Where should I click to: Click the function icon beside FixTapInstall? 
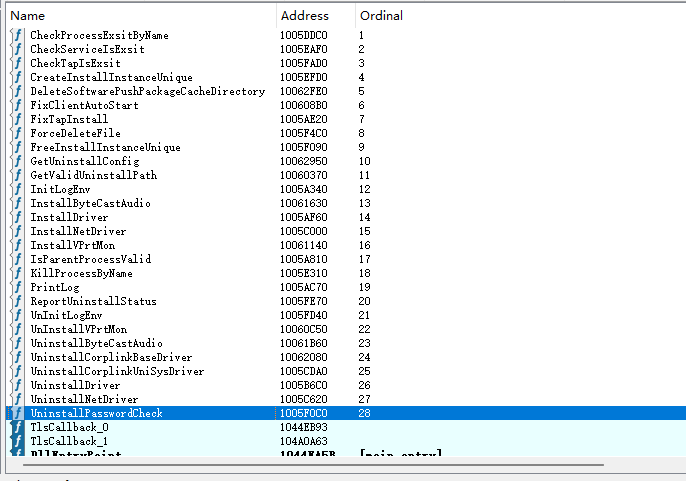coord(16,119)
